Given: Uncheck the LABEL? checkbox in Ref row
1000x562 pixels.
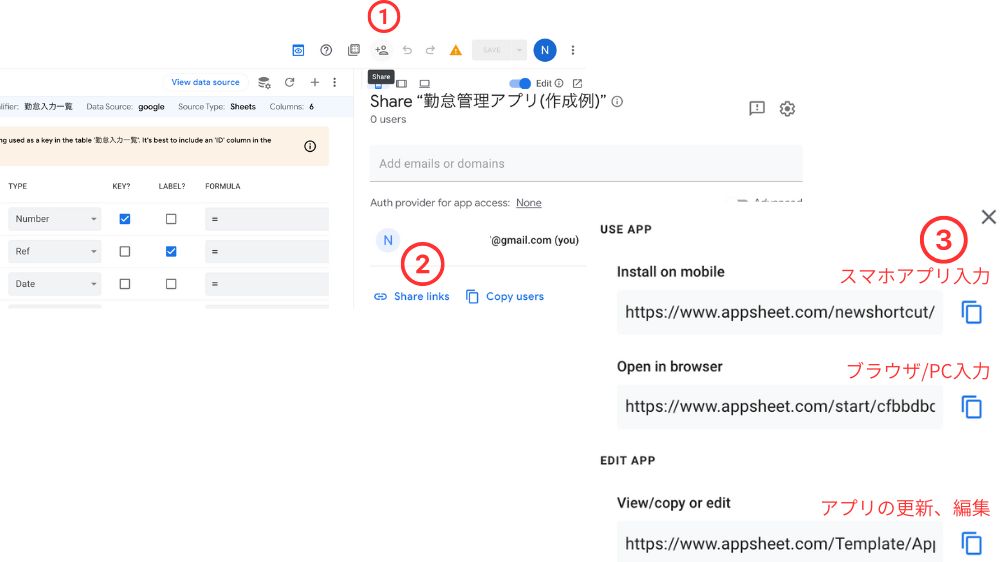Looking at the screenshot, I should click(171, 251).
